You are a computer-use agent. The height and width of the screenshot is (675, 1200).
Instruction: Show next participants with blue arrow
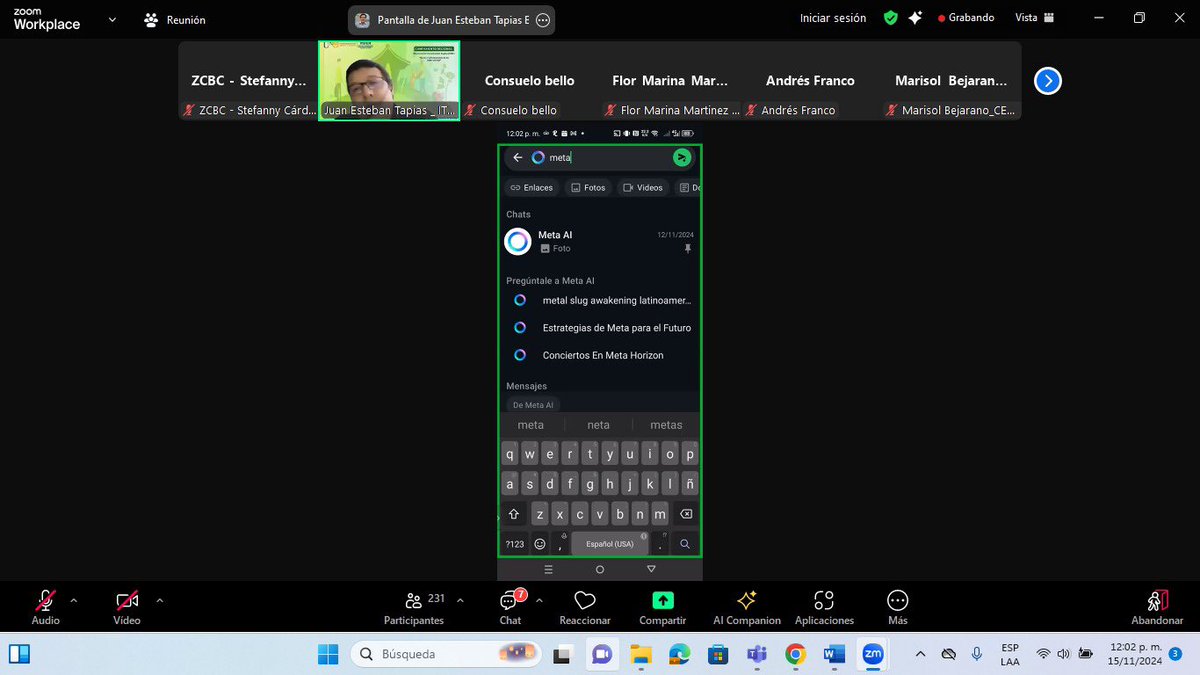1047,81
